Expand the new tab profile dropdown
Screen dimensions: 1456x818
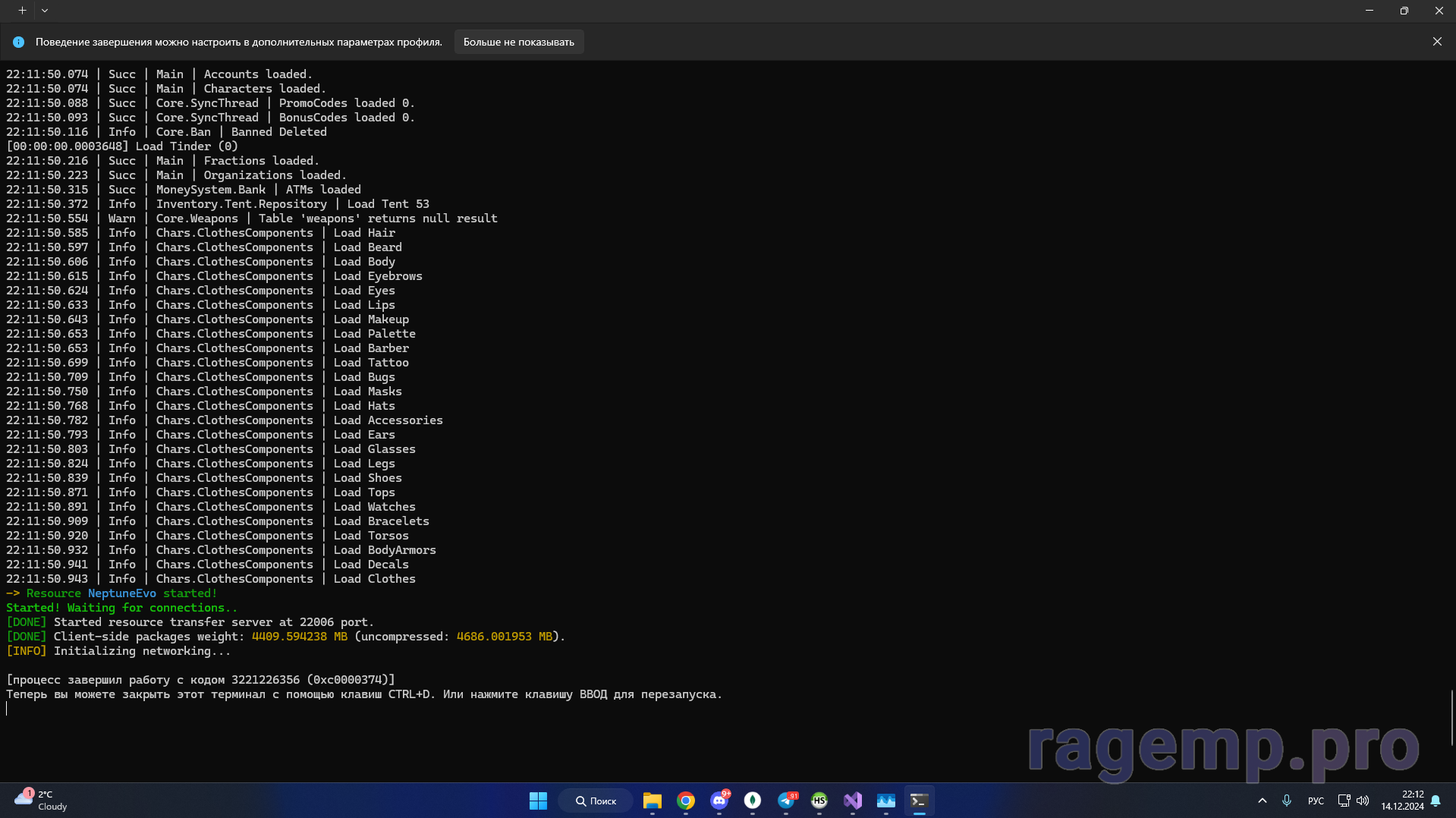45,11
